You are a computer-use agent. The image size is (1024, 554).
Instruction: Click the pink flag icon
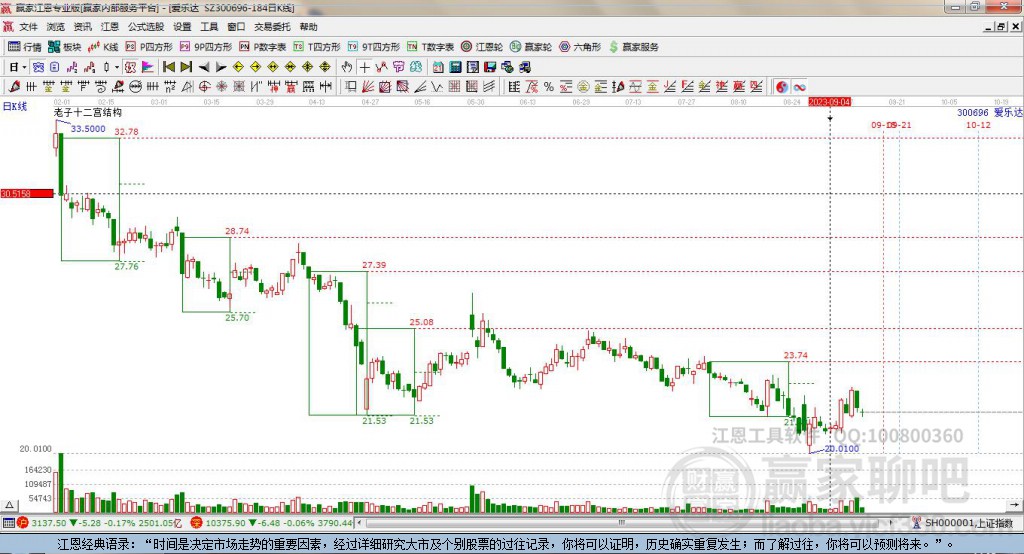(148, 67)
